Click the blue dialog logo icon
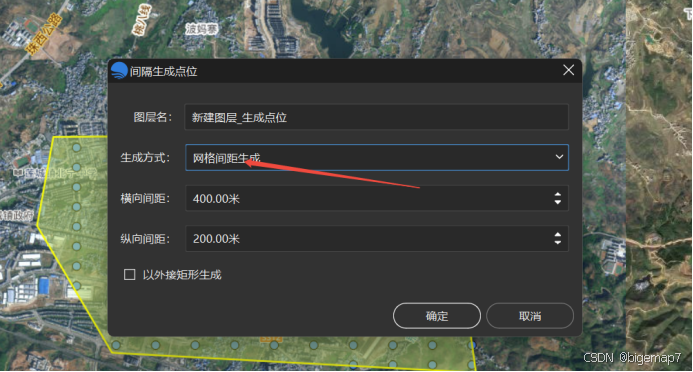 point(119,71)
